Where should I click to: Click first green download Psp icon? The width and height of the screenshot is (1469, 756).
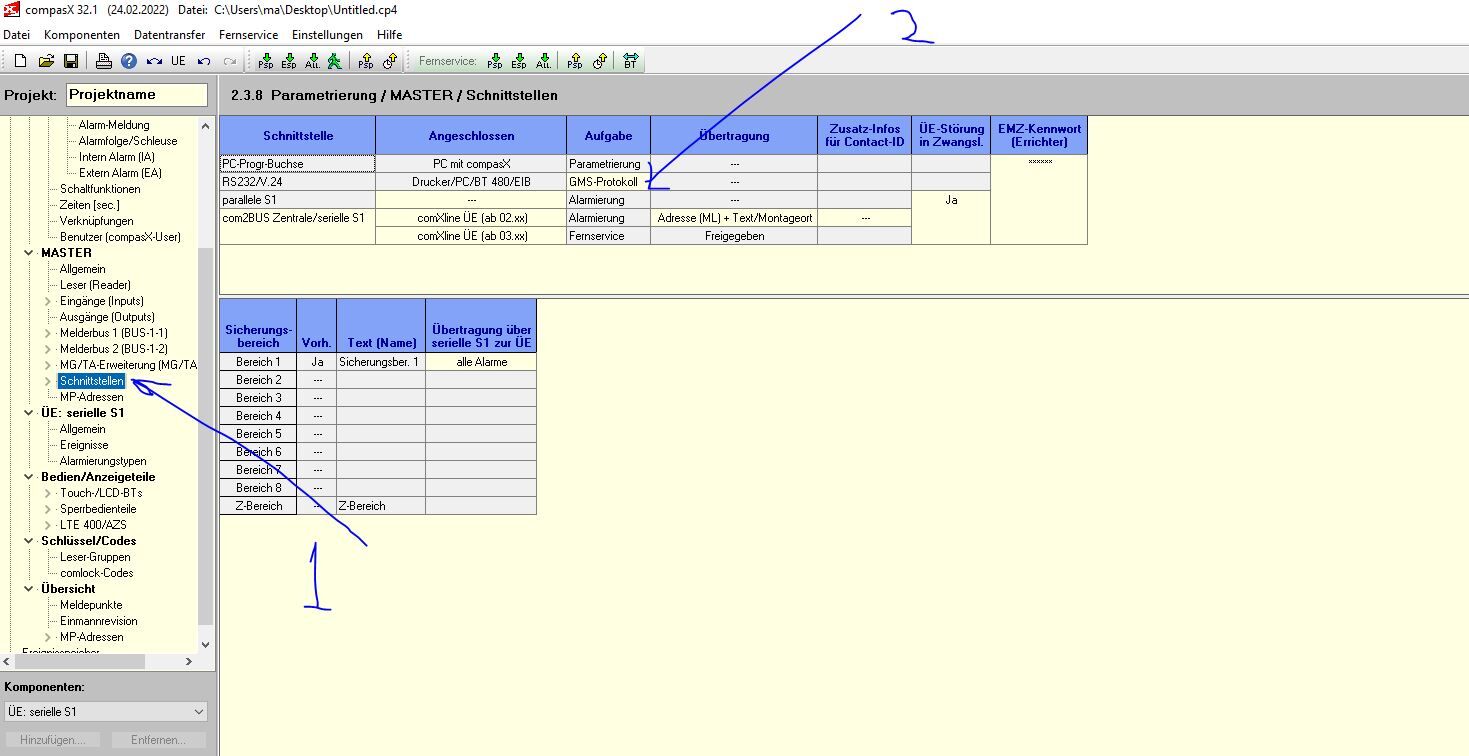266,61
